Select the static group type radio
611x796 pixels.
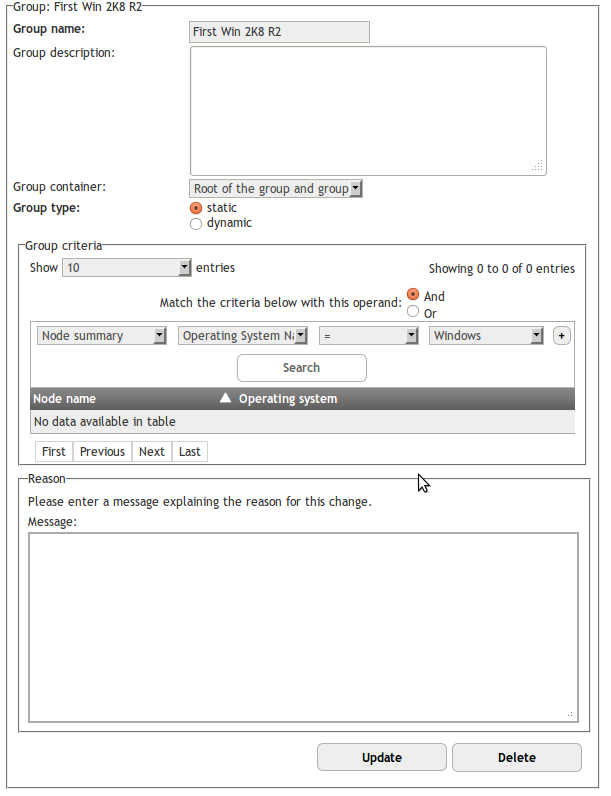196,208
